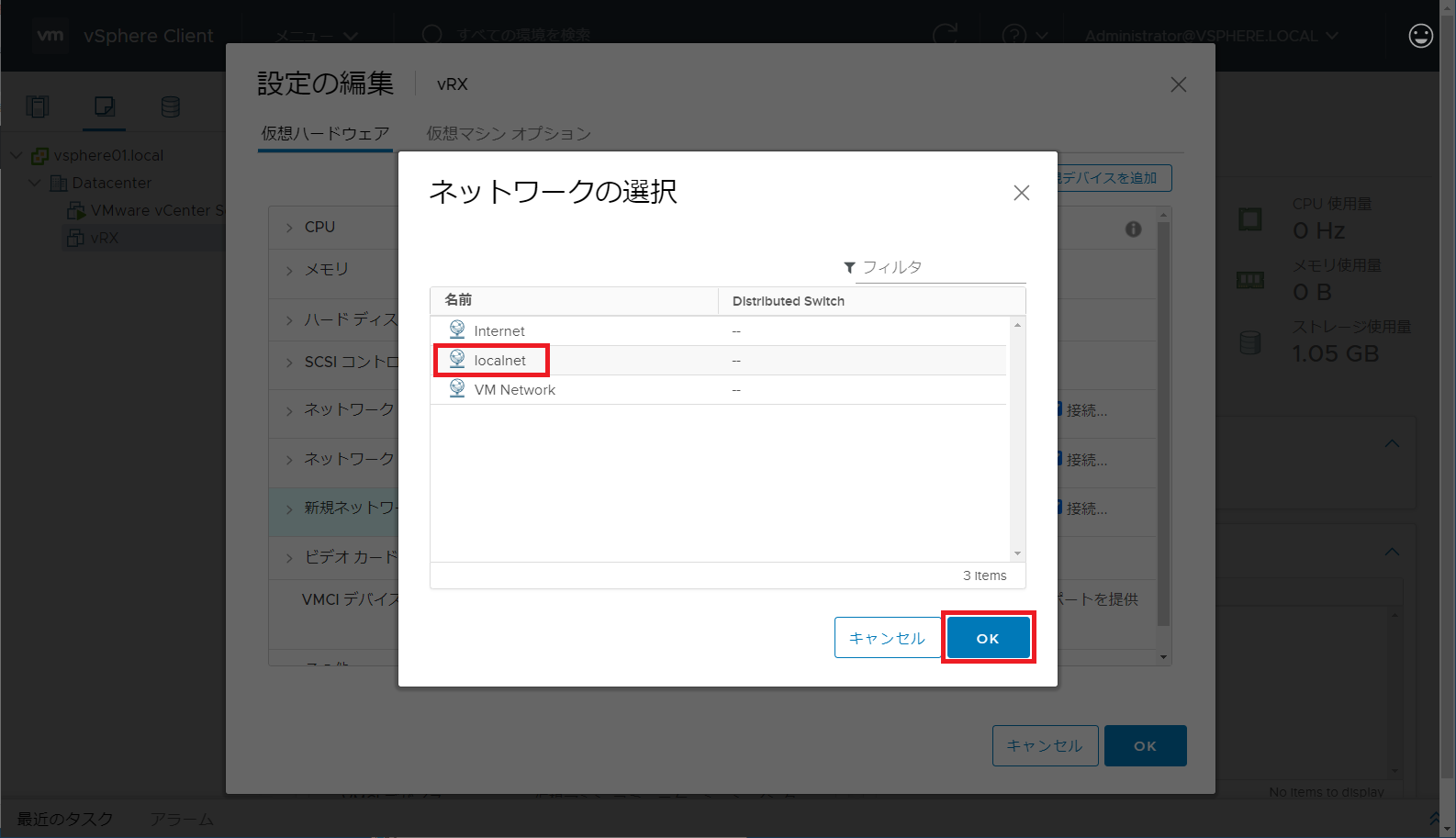The width and height of the screenshot is (1456, 838).
Task: Click the CPU info icon
Action: [1134, 229]
